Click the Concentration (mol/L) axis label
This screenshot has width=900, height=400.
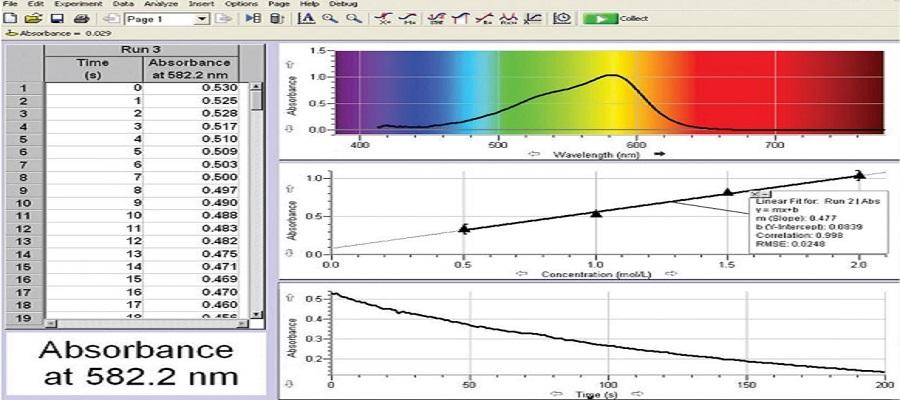point(597,273)
